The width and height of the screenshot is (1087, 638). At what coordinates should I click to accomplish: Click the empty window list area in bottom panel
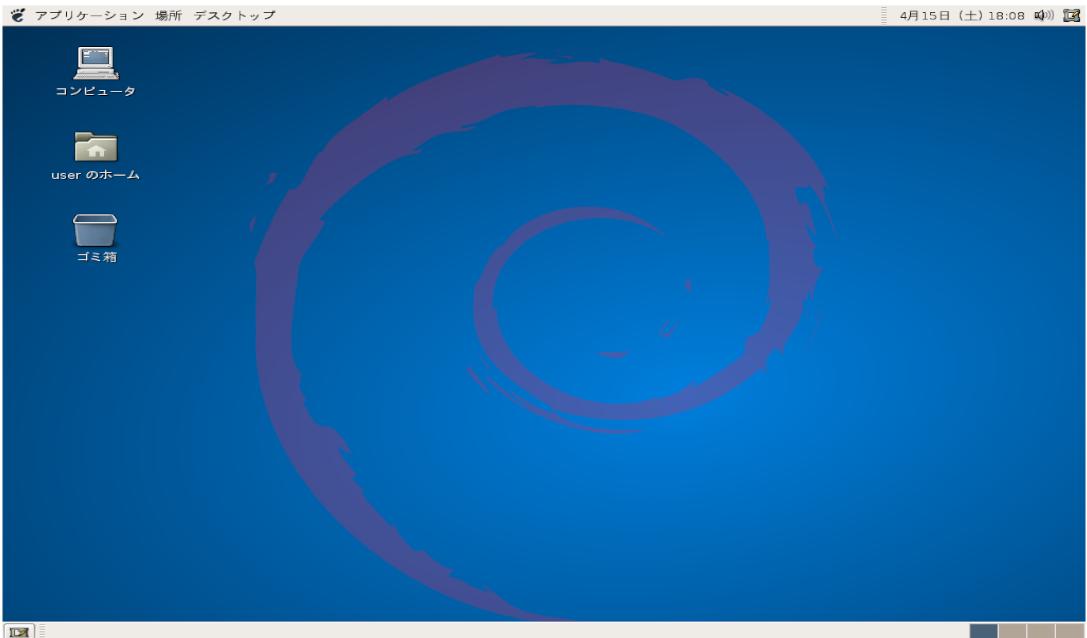click(x=500, y=630)
